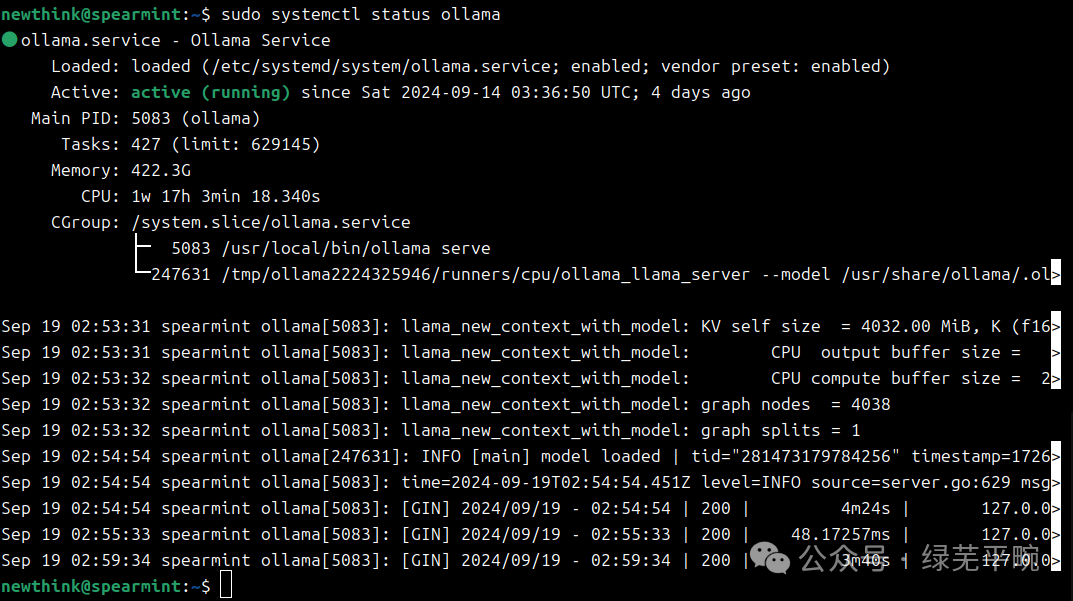Click the 5083 /usr/local/bin/ollama serve process entry
1073x601 pixels.
tap(331, 248)
